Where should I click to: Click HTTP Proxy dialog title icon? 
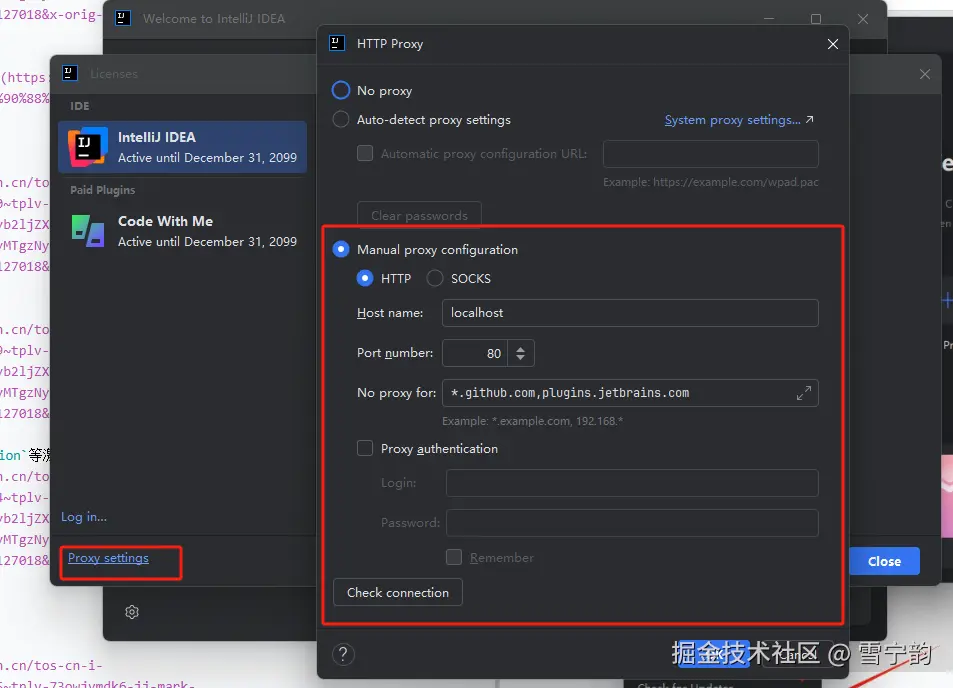(x=337, y=43)
